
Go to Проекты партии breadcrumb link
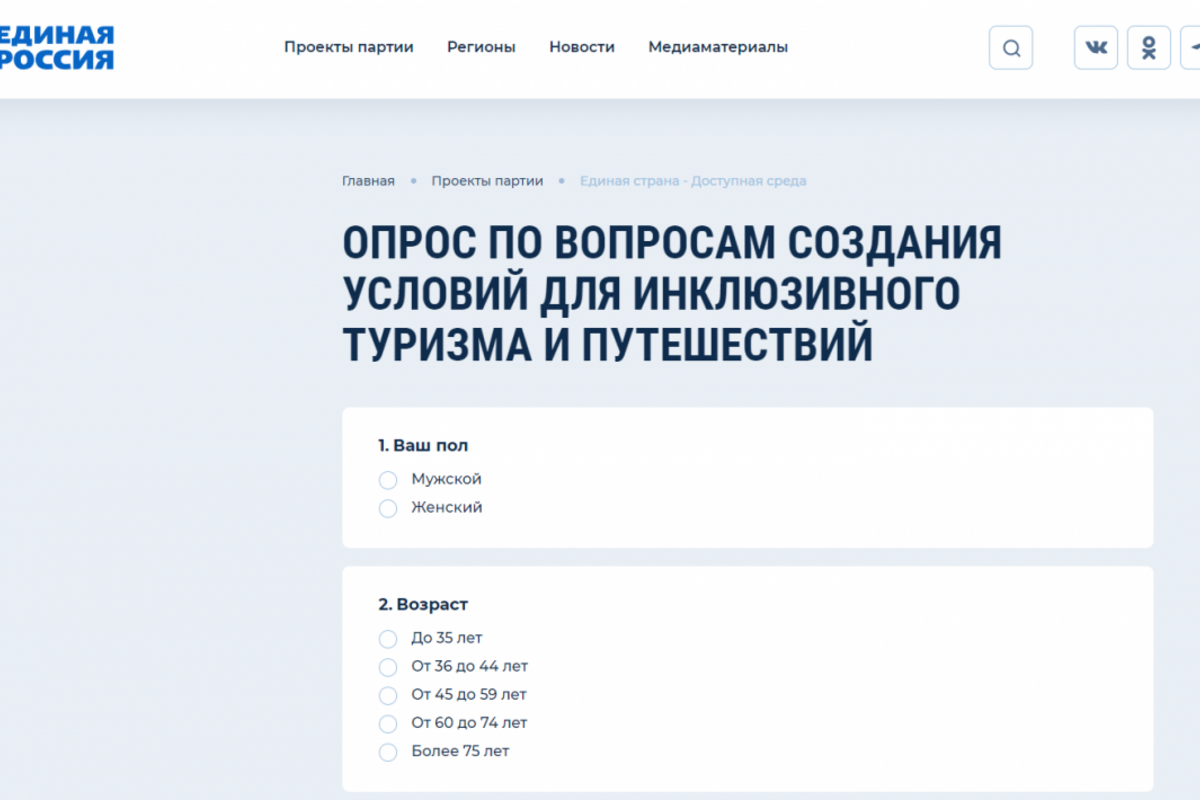[x=487, y=181]
